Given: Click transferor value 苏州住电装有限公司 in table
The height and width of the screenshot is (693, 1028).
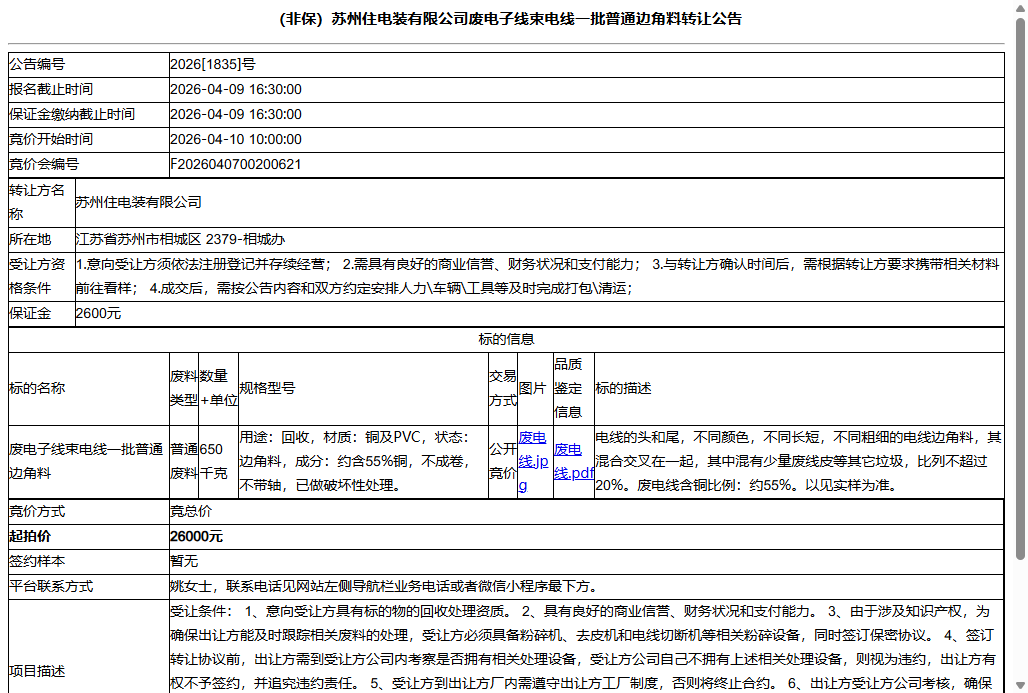Looking at the screenshot, I should (x=138, y=202).
